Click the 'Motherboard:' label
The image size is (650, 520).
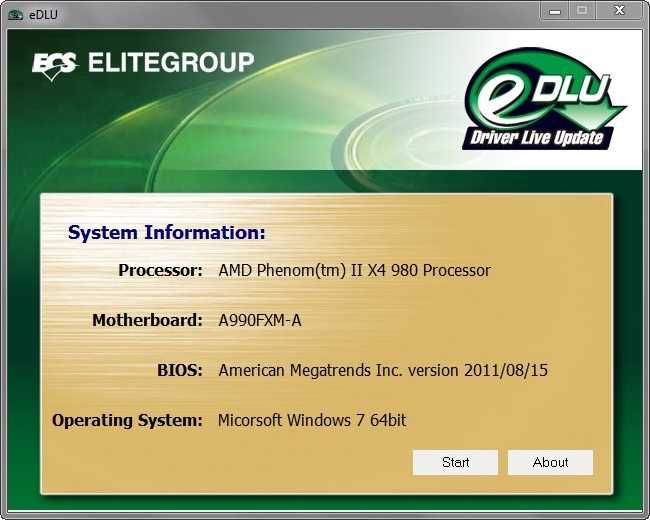(147, 320)
